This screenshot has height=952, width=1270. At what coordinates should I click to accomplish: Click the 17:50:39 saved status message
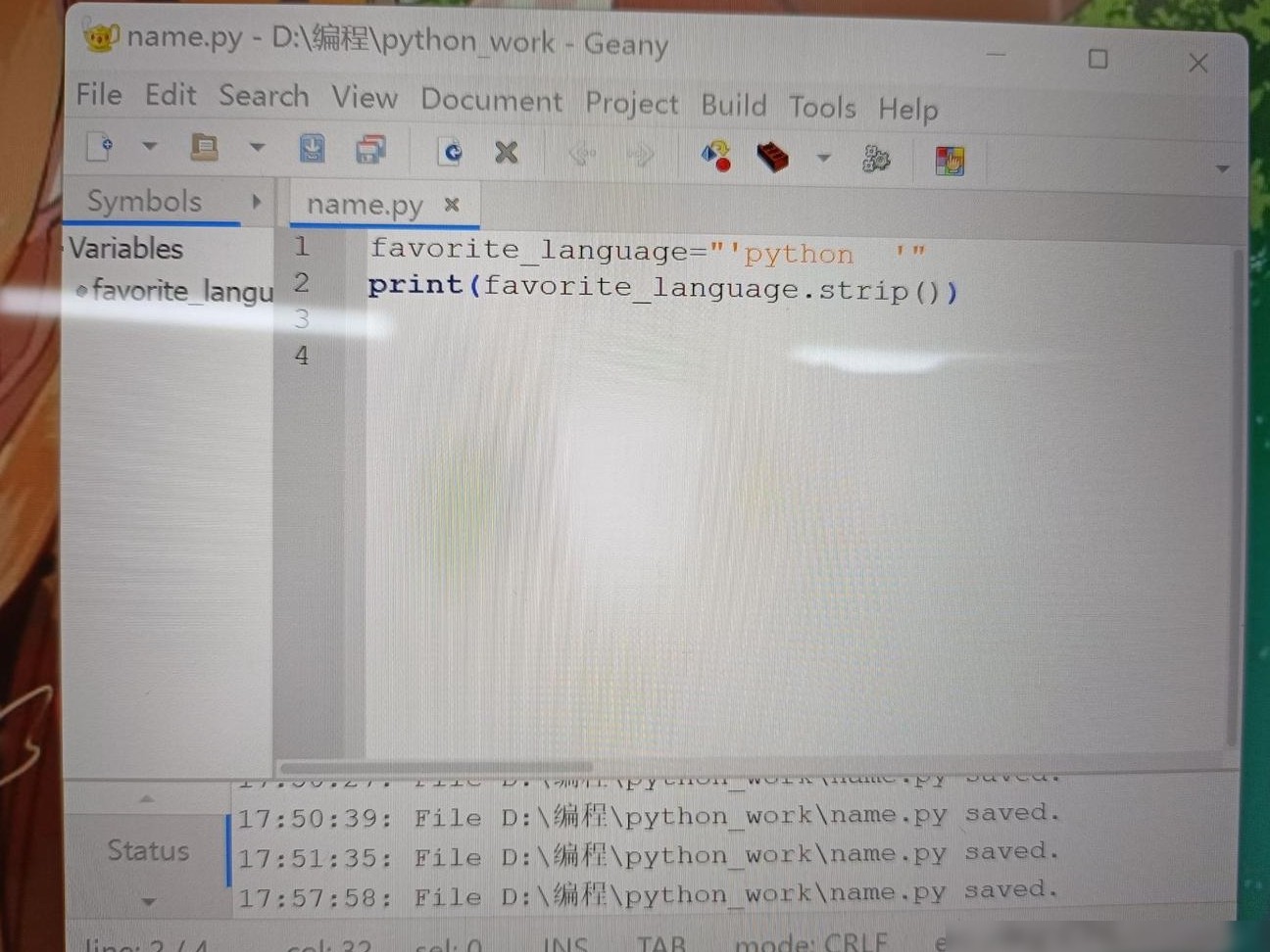(x=649, y=816)
